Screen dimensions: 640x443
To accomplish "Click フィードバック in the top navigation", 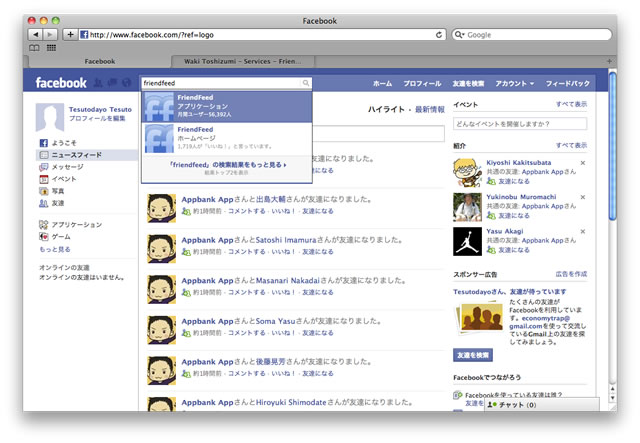I will pos(568,83).
